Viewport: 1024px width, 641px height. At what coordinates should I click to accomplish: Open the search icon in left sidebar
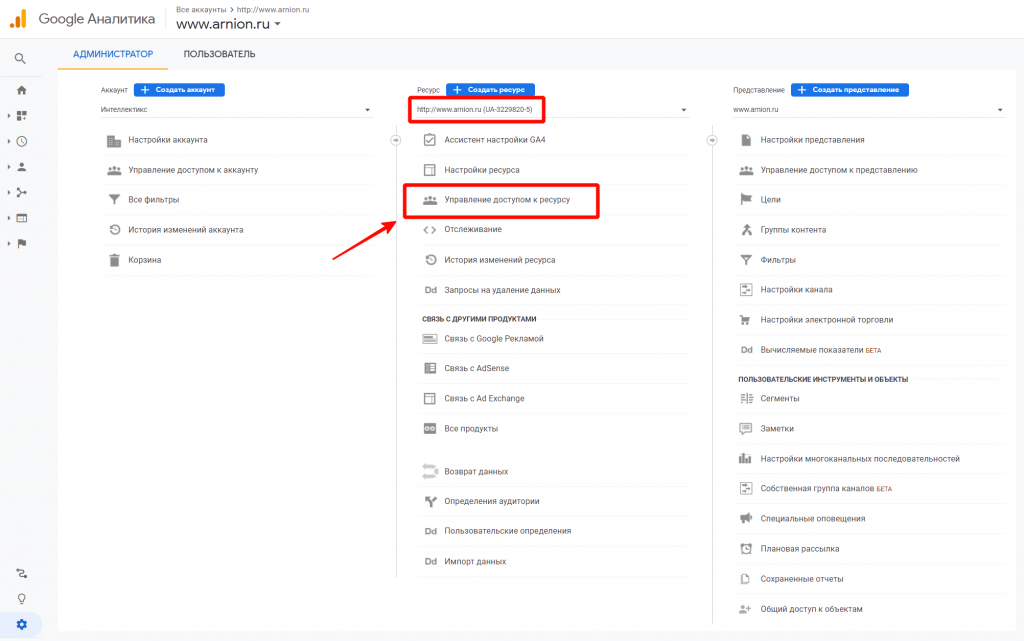click(20, 59)
